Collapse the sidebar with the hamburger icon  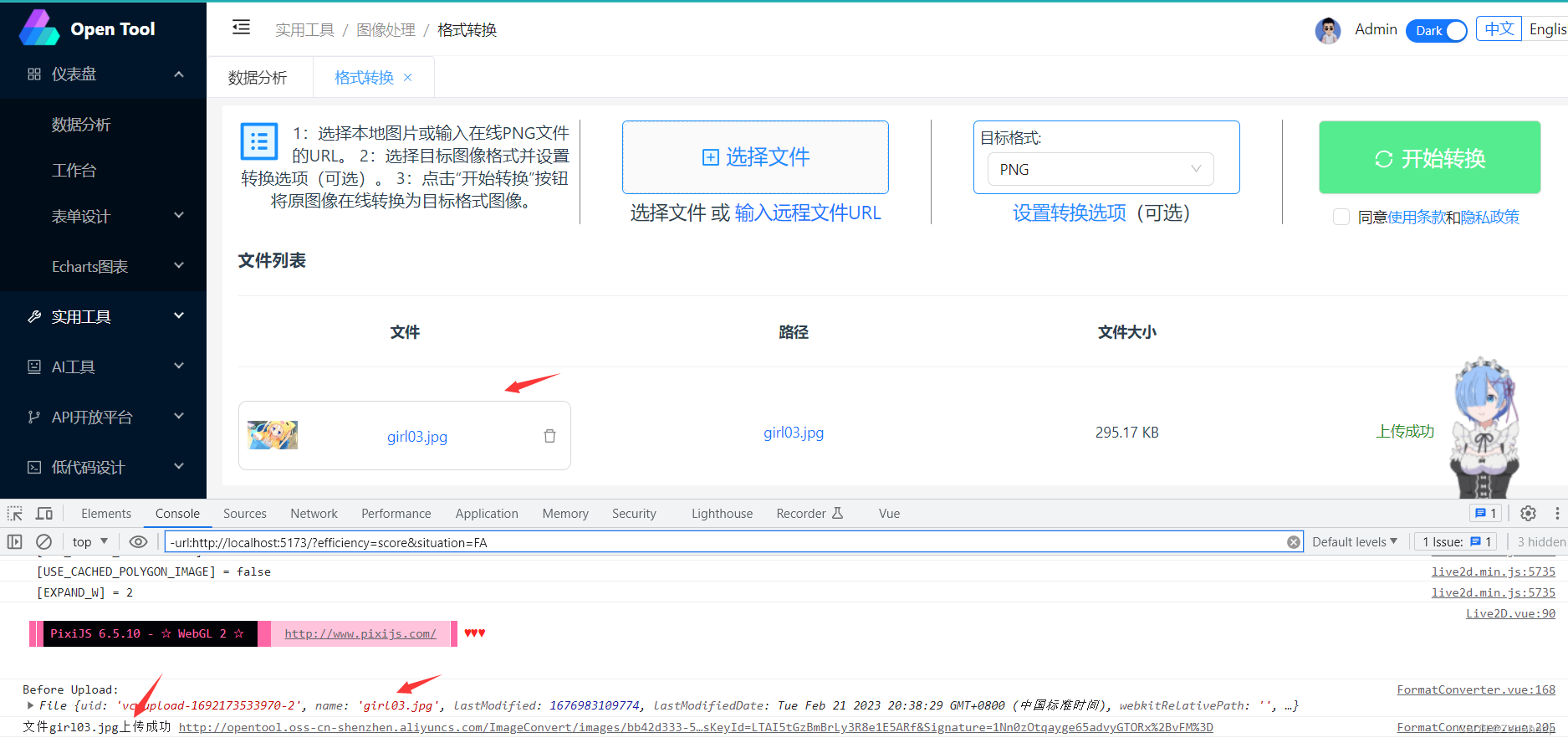[241, 28]
